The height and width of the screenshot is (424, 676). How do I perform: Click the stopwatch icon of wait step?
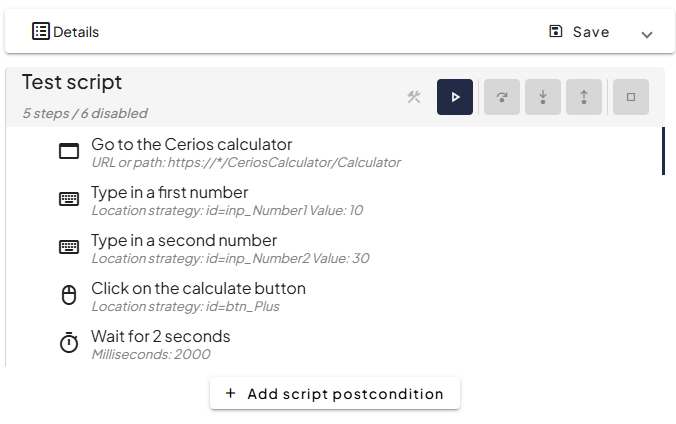69,343
